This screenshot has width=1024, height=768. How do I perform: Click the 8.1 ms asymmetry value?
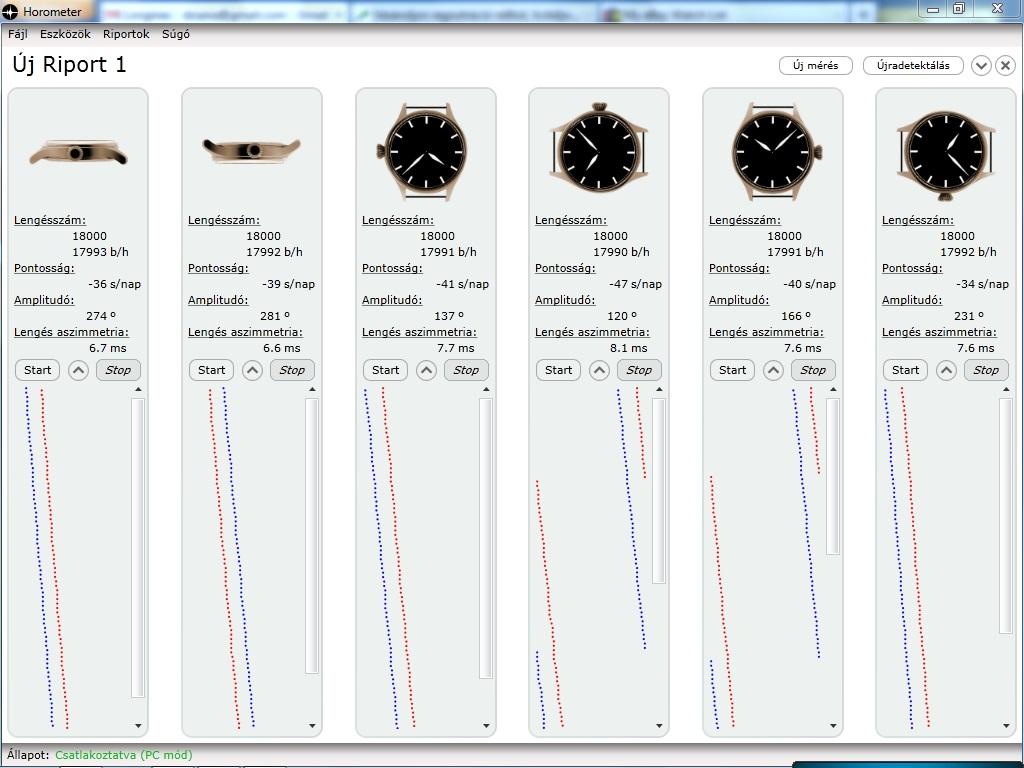[629, 348]
